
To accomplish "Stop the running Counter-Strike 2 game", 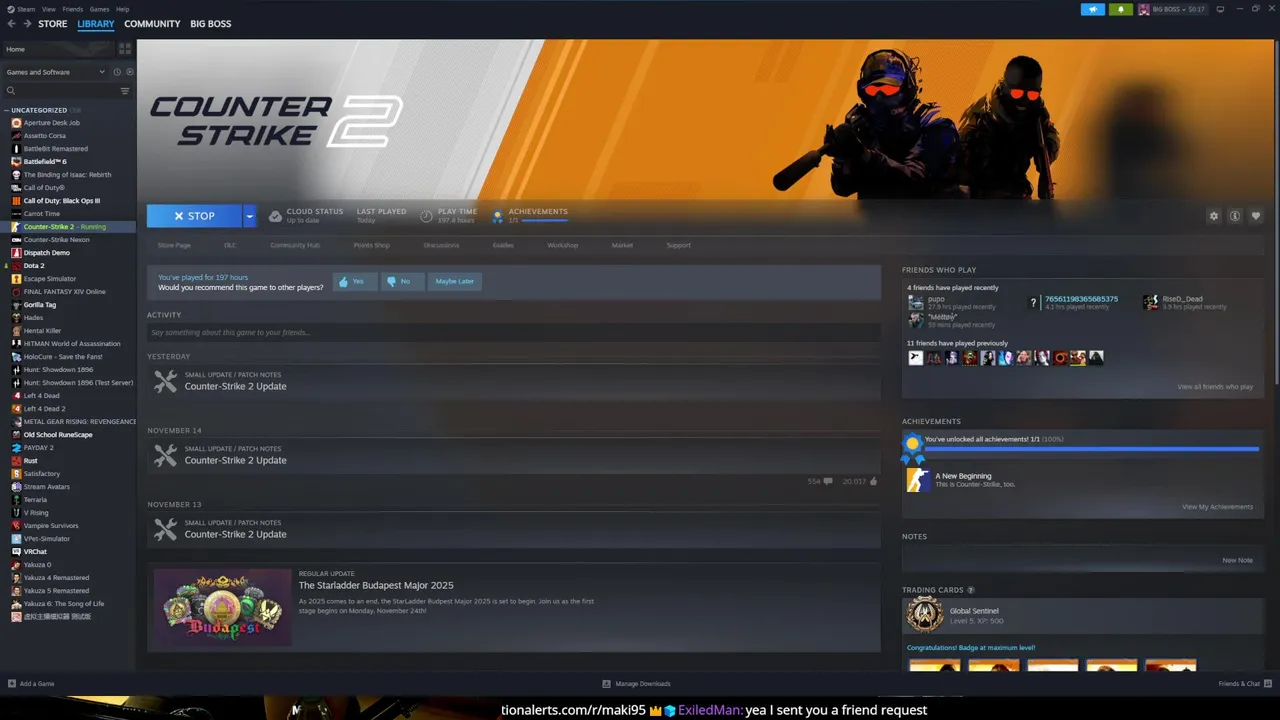I will pyautogui.click(x=194, y=216).
